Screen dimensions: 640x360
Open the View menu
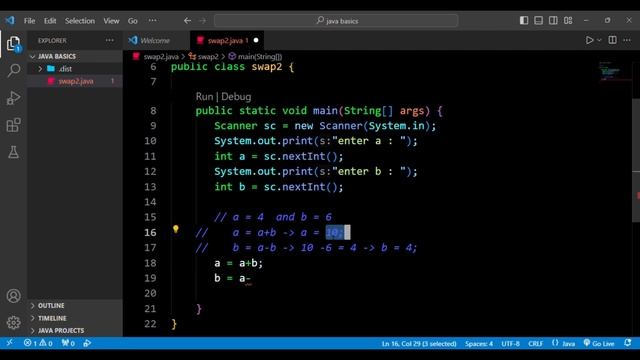[111, 21]
